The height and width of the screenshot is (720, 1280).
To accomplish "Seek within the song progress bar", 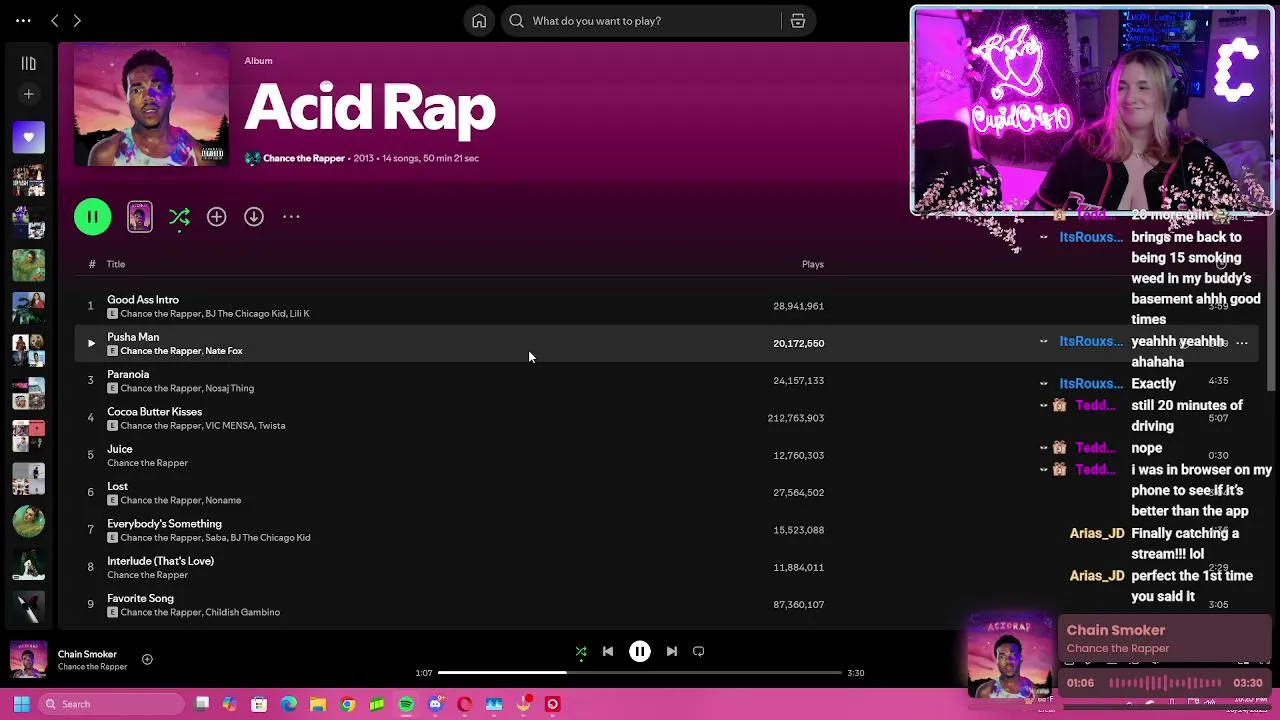I will [x=639, y=673].
